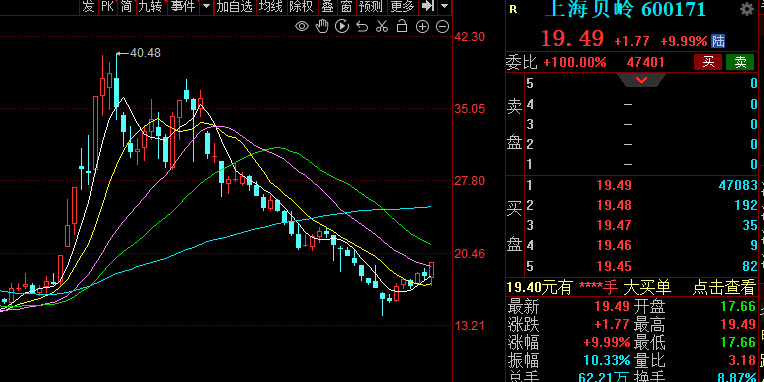Open dropdown arrow at toolbar's right end
This screenshot has width=764, height=382.
444,6
